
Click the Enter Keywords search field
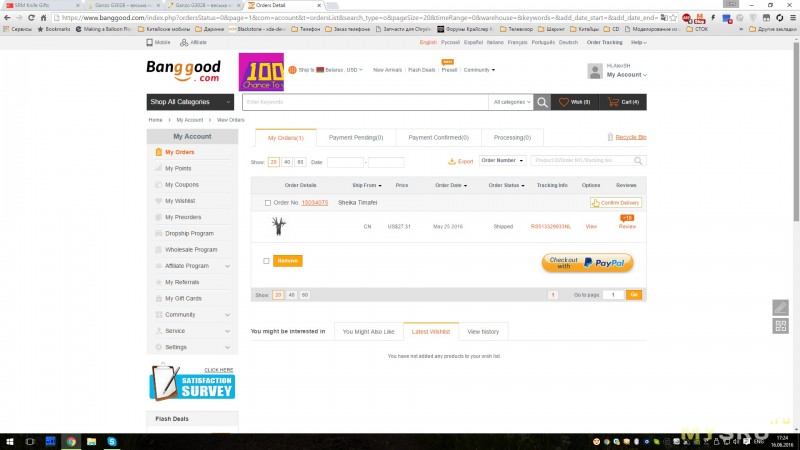click(365, 102)
